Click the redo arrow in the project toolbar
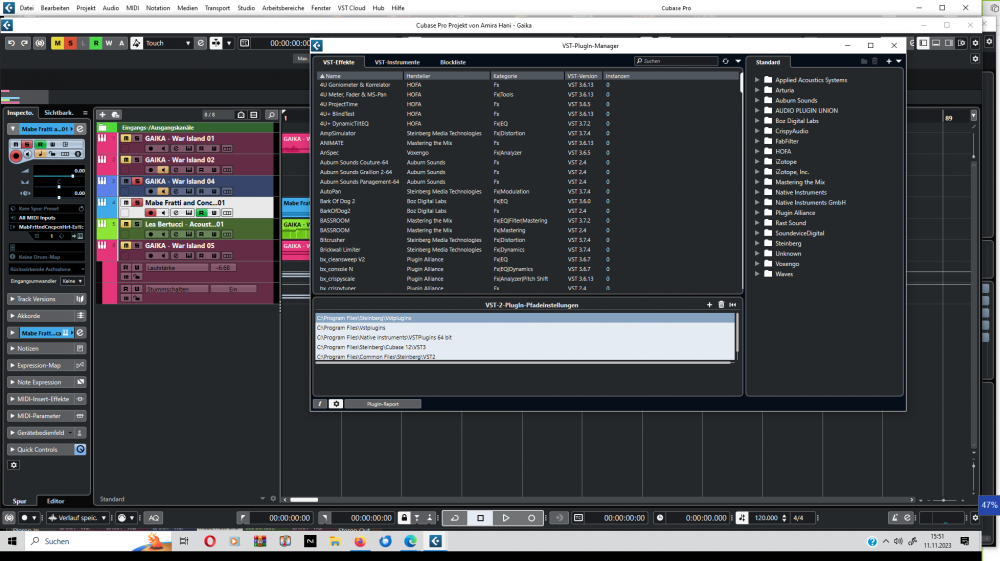1000x561 pixels. click(x=24, y=43)
